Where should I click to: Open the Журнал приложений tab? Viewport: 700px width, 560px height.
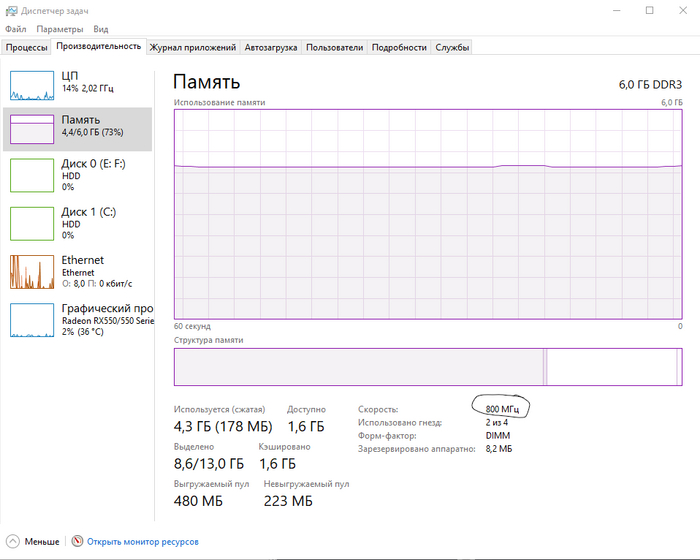193,47
